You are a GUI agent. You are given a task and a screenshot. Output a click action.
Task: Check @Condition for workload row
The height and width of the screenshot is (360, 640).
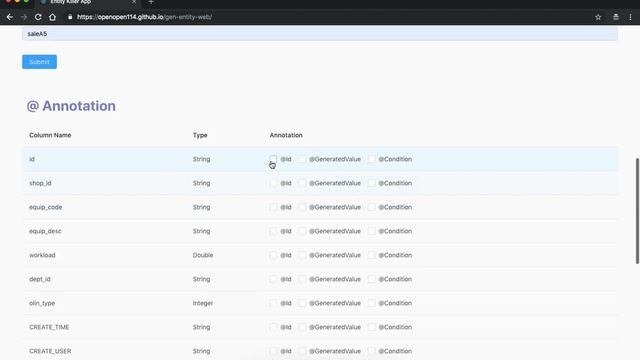(371, 255)
